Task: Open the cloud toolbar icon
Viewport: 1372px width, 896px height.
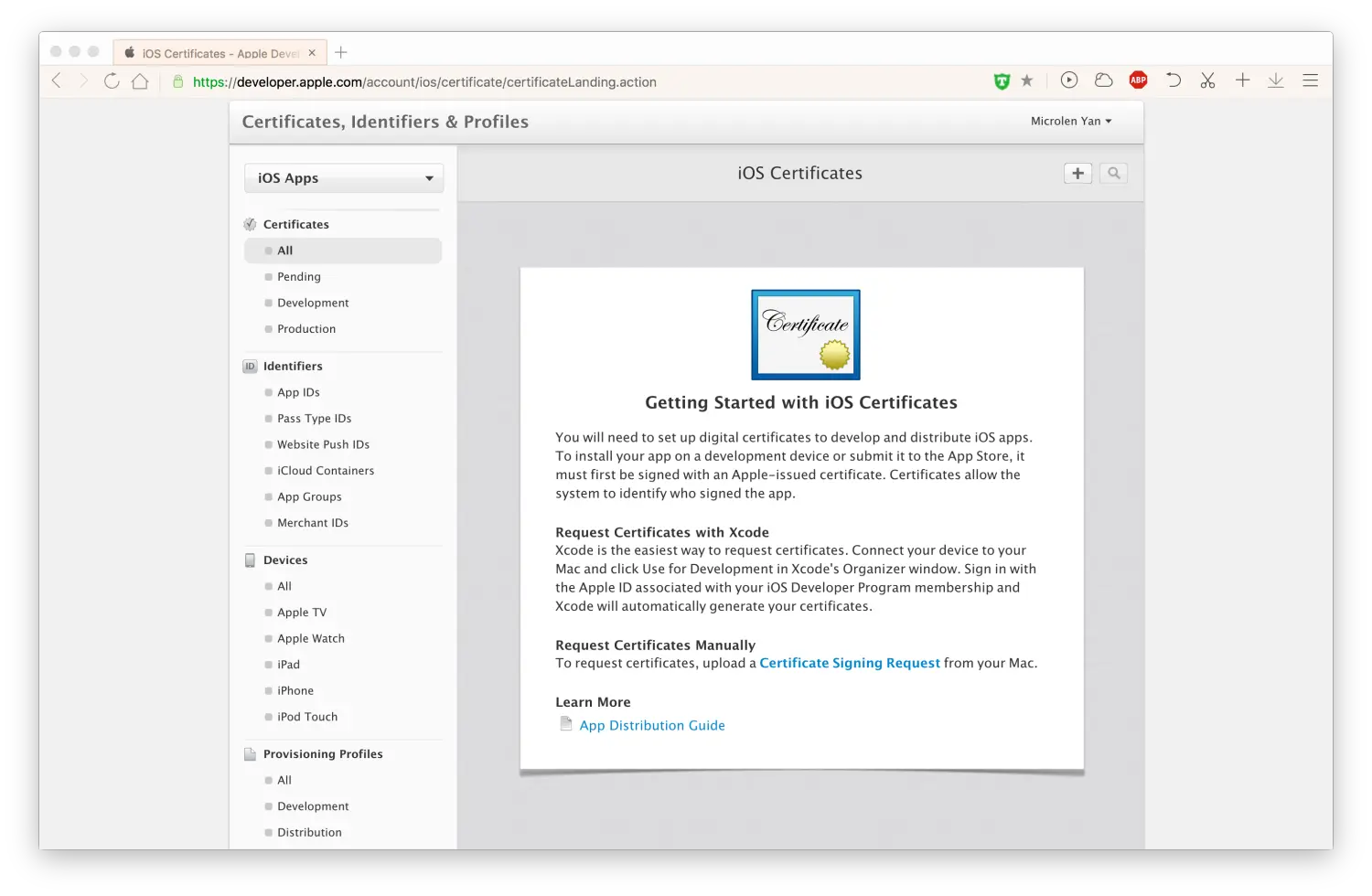Action: coord(1103,80)
